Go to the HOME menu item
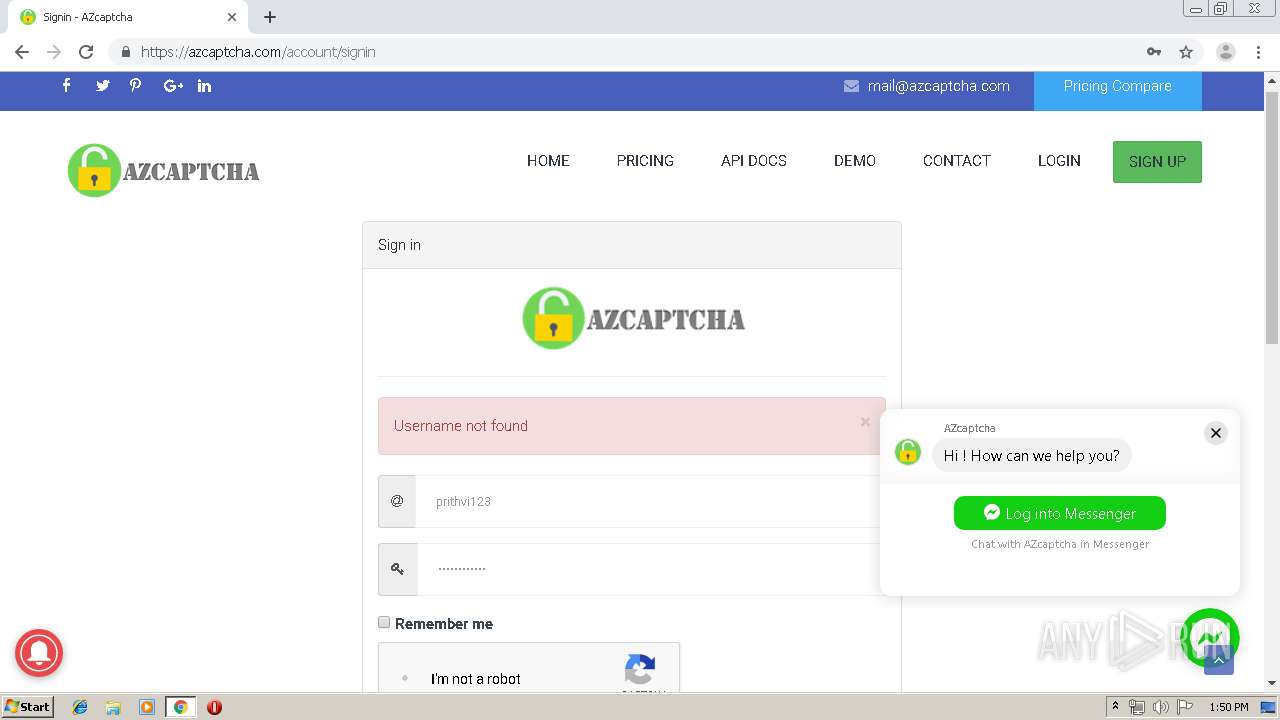The image size is (1280, 720). 548,161
